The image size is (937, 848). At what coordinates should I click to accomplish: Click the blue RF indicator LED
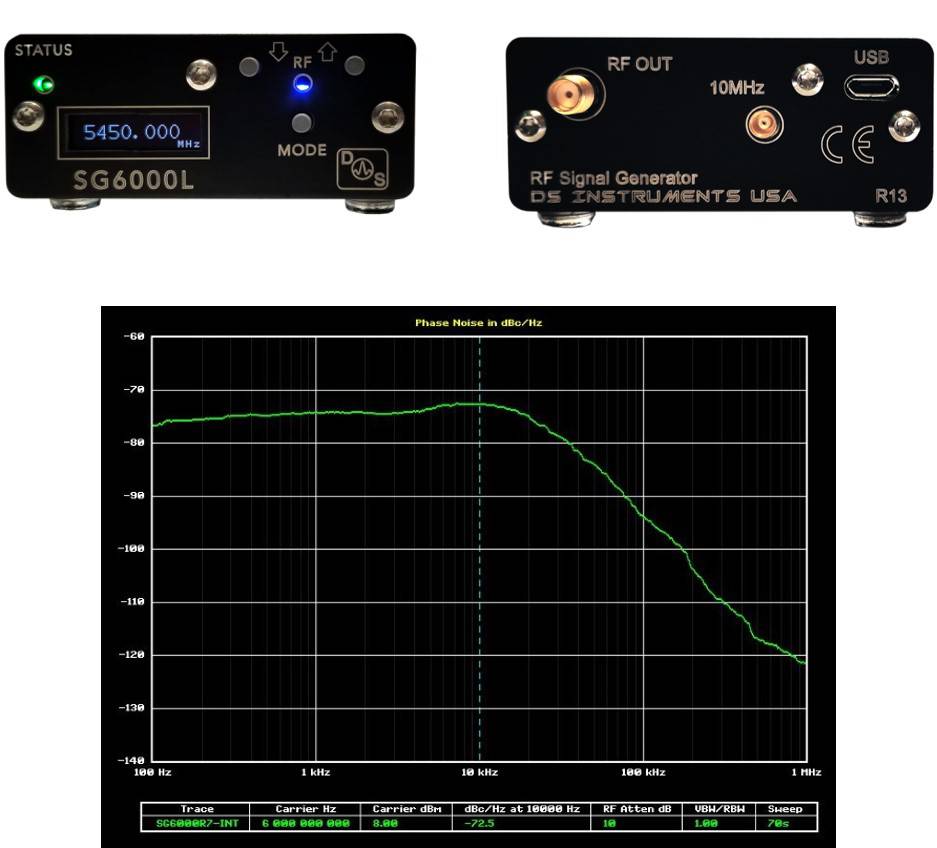point(303,84)
